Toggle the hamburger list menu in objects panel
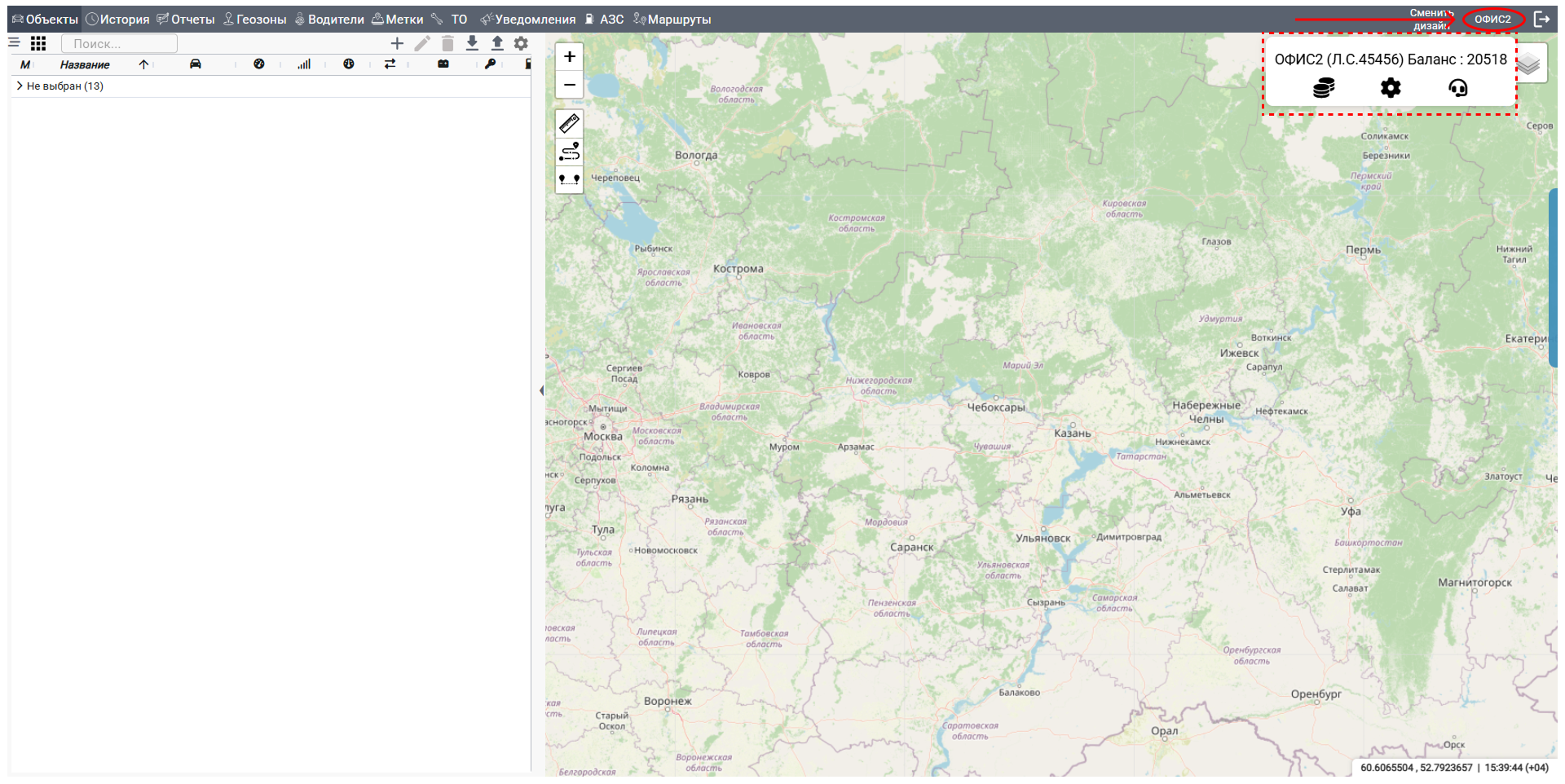Image resolution: width=1565 pixels, height=784 pixels. (x=14, y=43)
